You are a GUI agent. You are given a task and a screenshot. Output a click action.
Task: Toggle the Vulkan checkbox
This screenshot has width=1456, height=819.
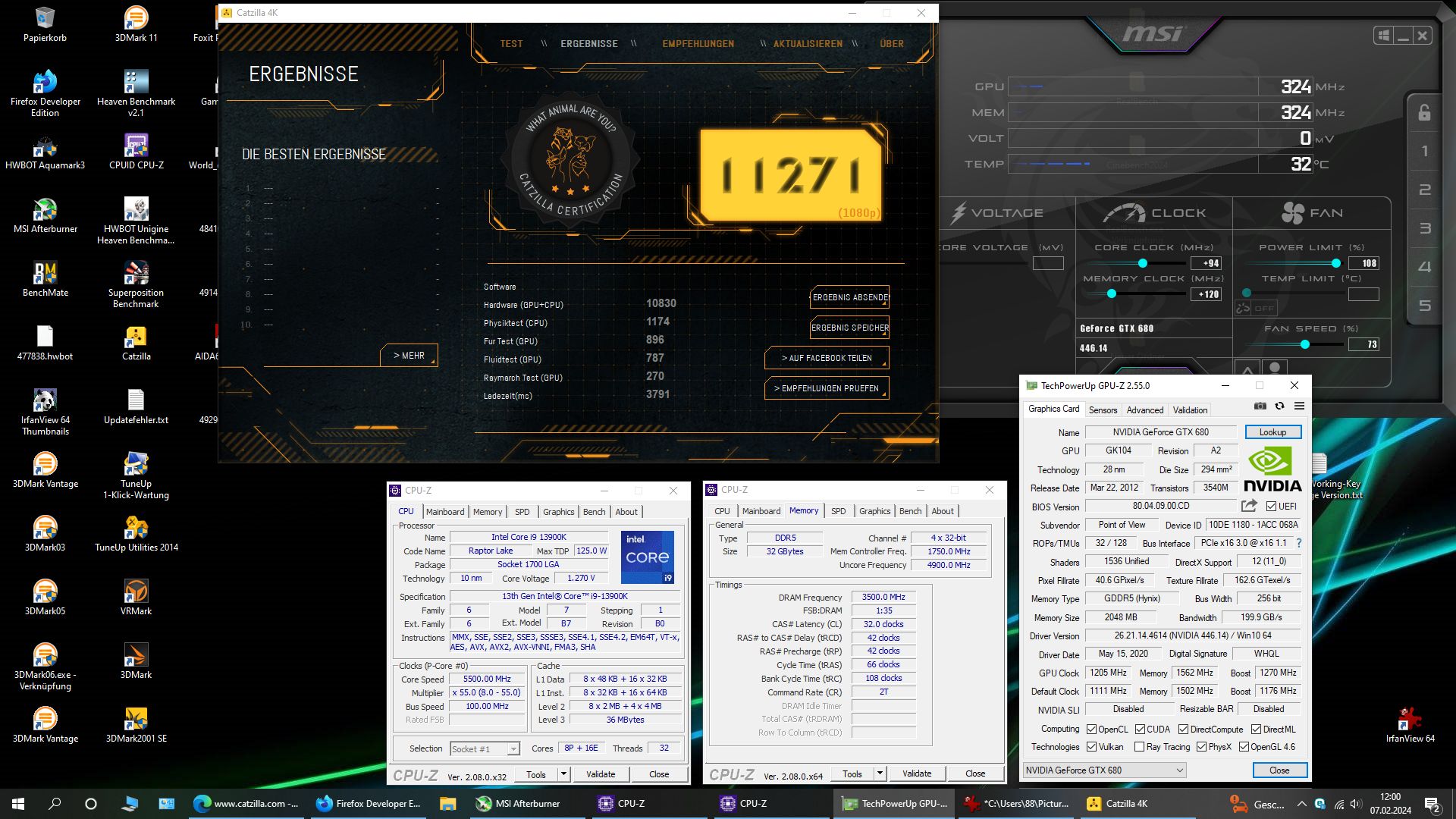point(1092,747)
